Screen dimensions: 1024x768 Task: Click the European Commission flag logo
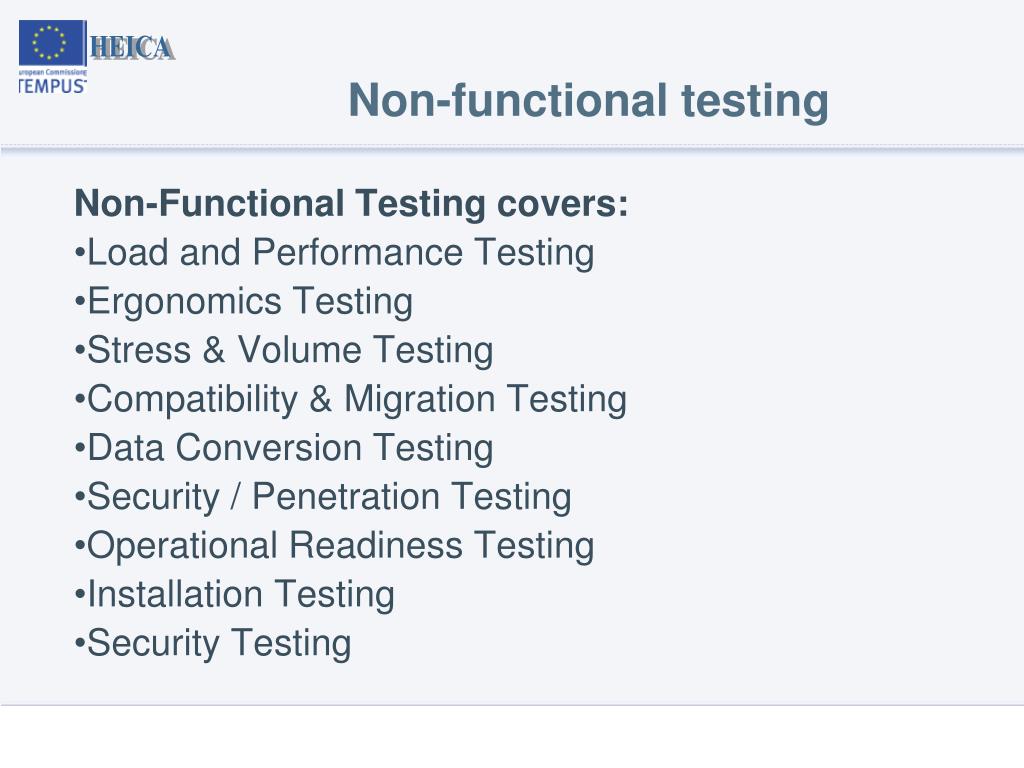[x=52, y=42]
